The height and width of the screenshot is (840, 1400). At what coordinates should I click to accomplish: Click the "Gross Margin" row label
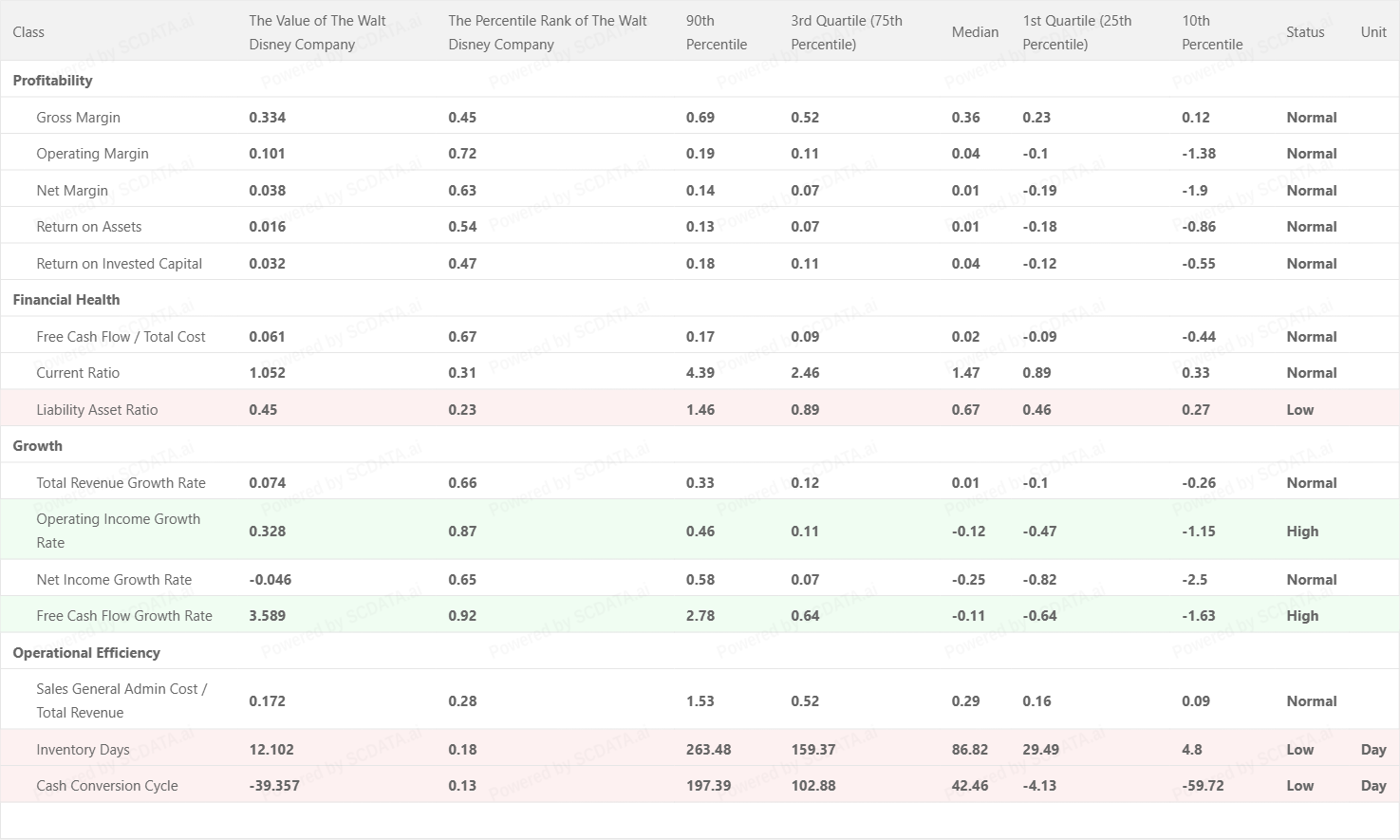78,118
